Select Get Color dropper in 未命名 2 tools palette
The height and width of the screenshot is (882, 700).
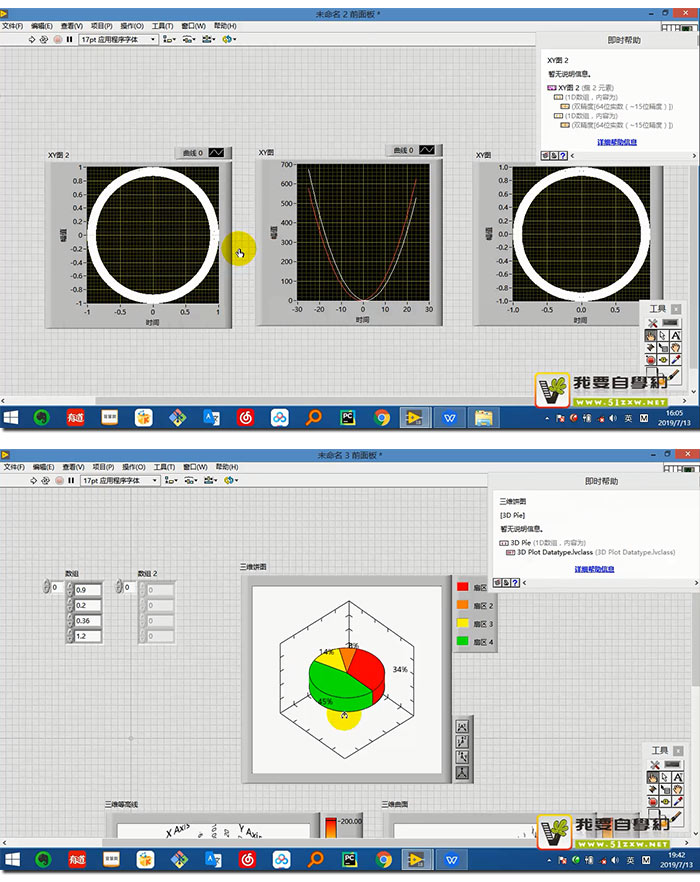pos(676,360)
